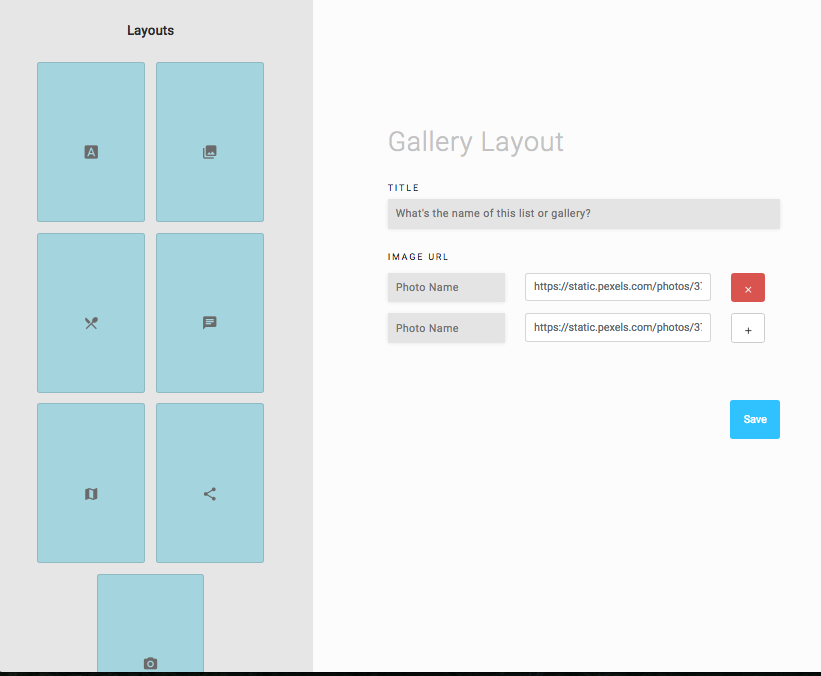Save the gallery layout
Image resolution: width=821 pixels, height=676 pixels.
click(755, 419)
